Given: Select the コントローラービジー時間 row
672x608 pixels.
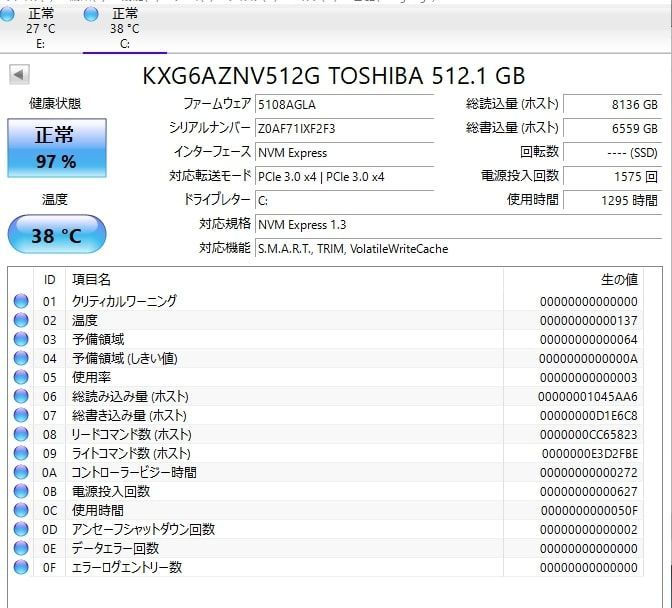Looking at the screenshot, I should tap(326, 472).
